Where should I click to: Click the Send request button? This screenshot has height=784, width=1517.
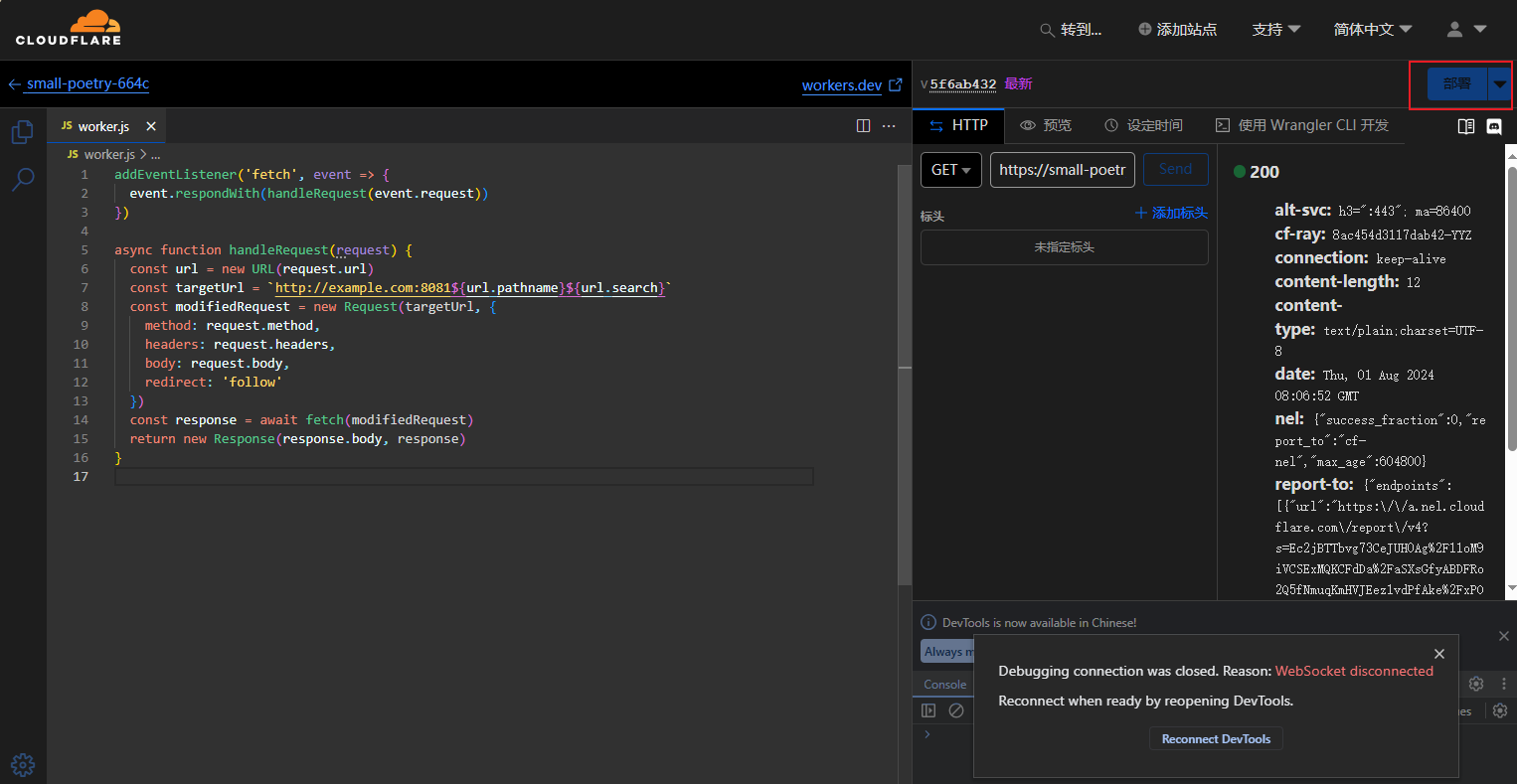click(x=1175, y=170)
